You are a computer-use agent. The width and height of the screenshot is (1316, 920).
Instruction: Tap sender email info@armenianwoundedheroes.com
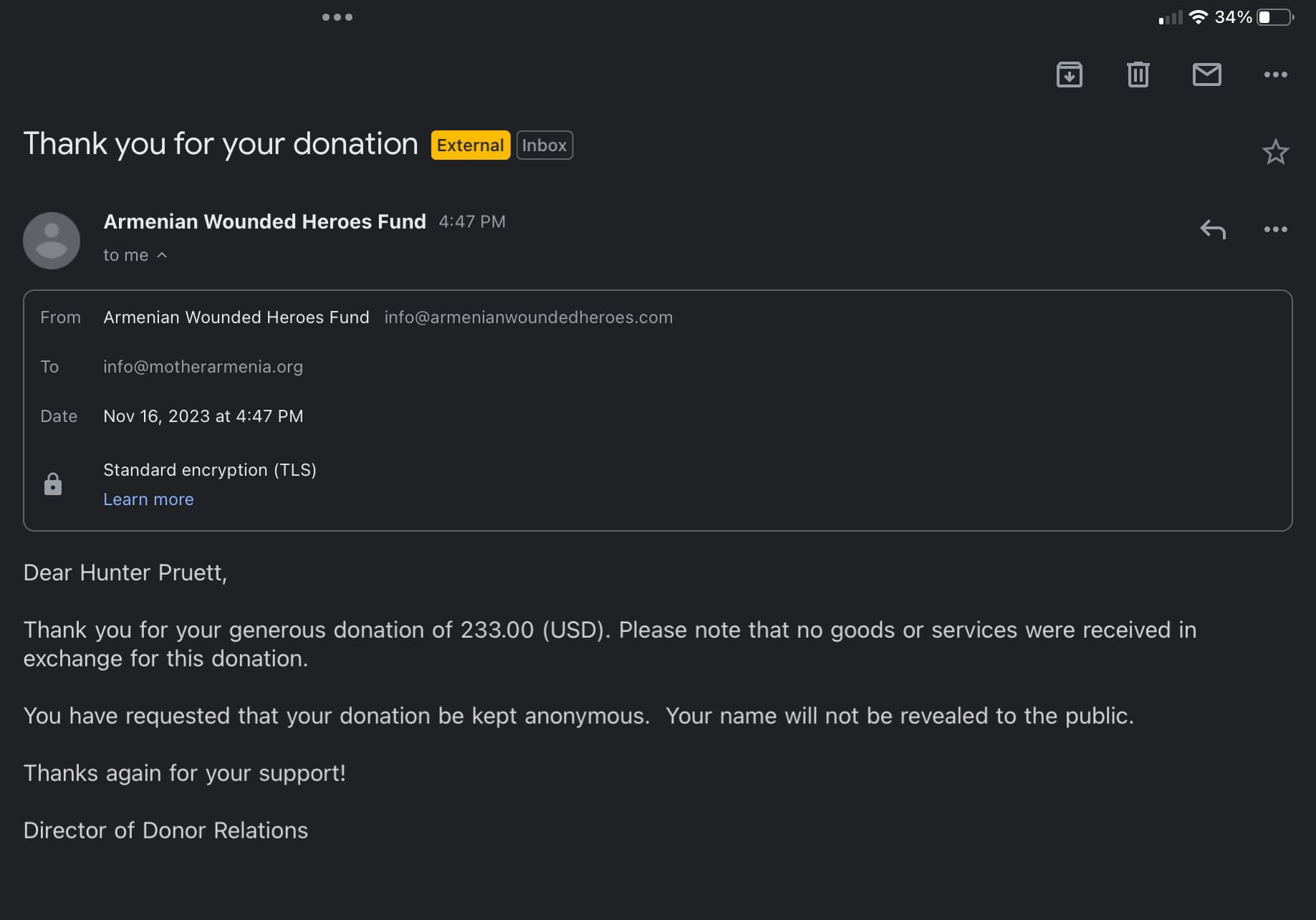[x=528, y=317]
